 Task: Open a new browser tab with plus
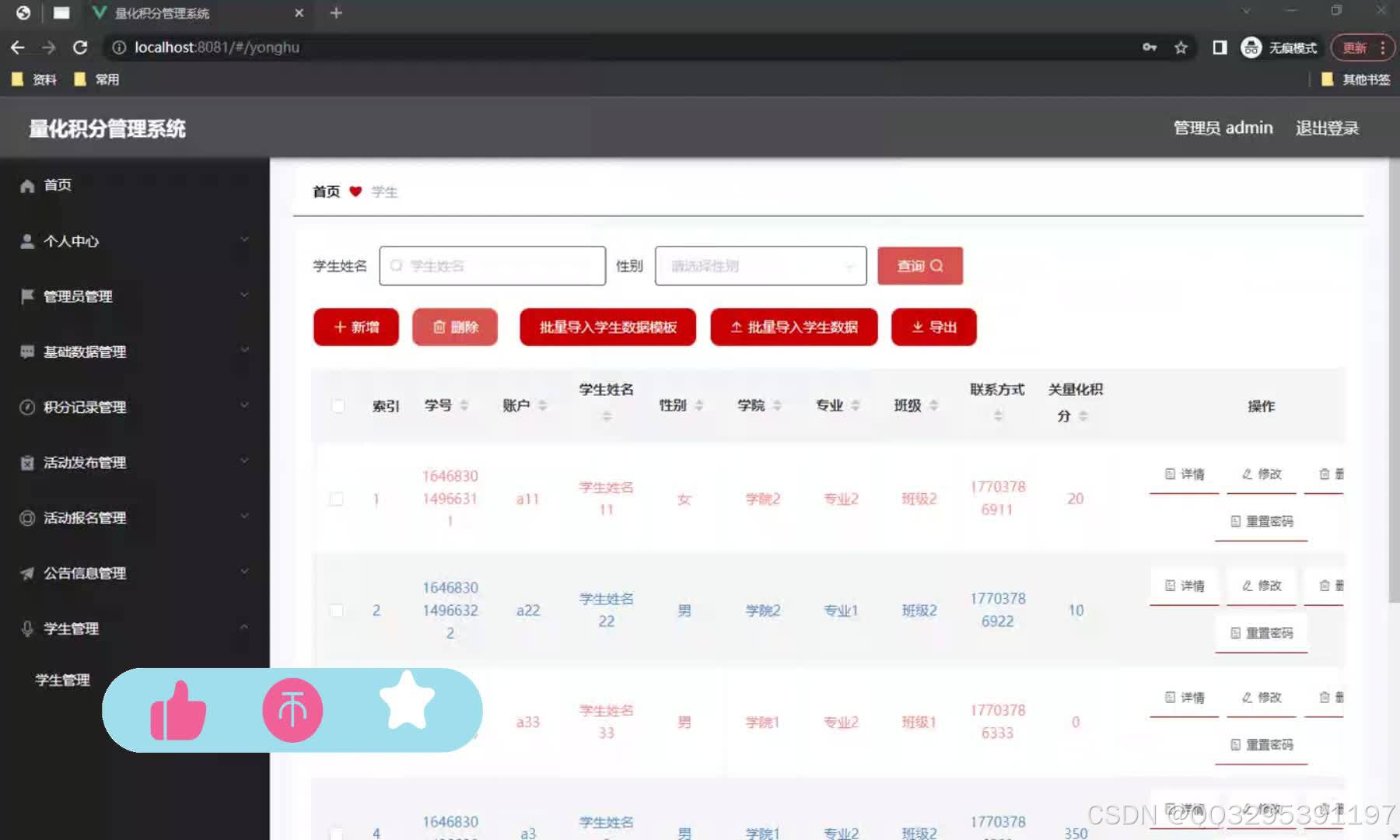point(336,13)
